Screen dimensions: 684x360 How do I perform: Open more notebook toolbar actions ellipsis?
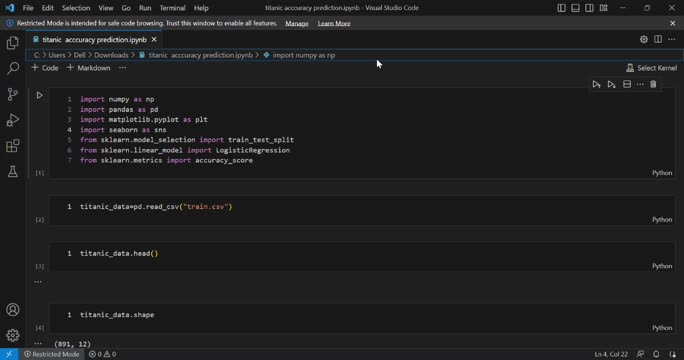[123, 68]
